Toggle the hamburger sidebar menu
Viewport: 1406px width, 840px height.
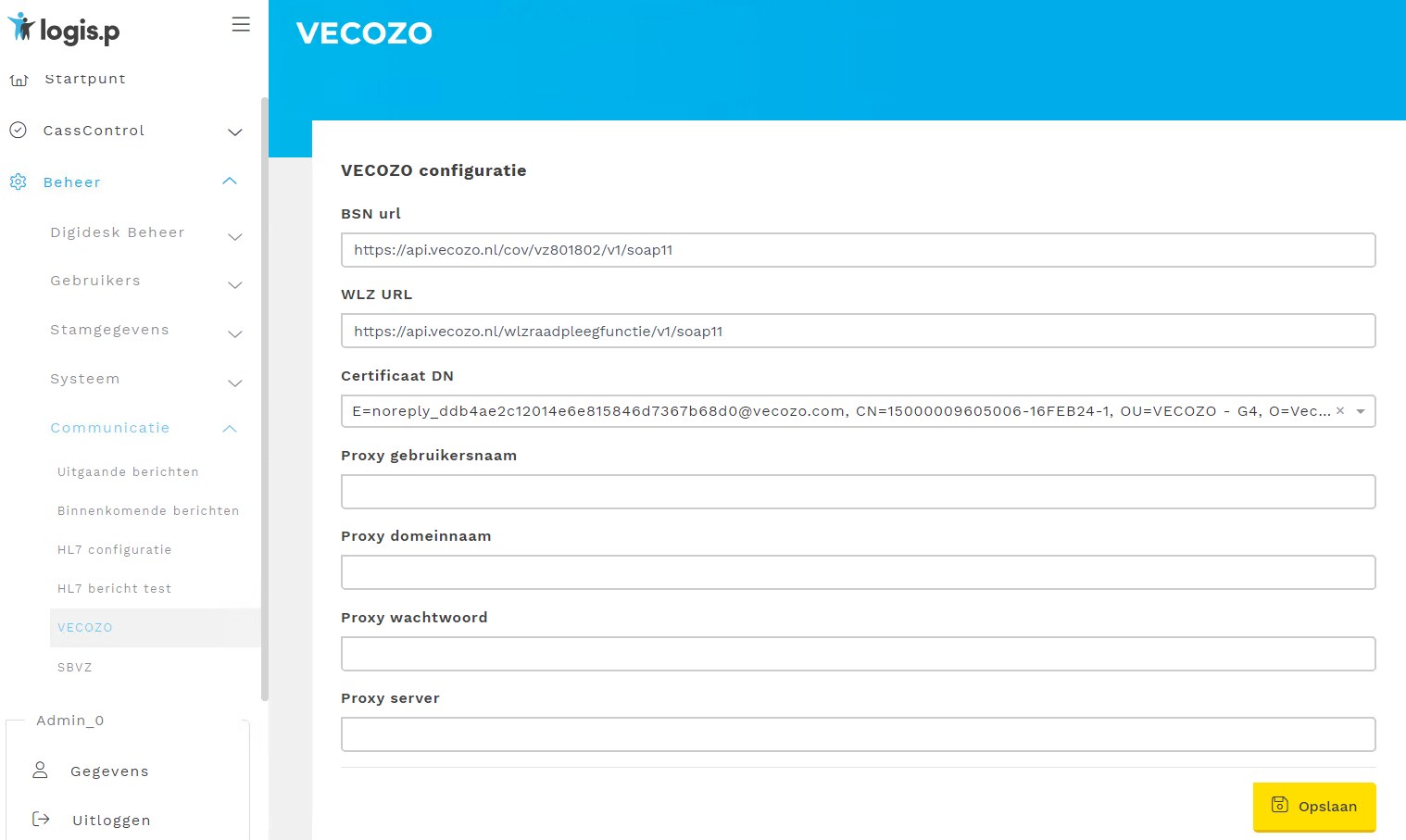241,25
